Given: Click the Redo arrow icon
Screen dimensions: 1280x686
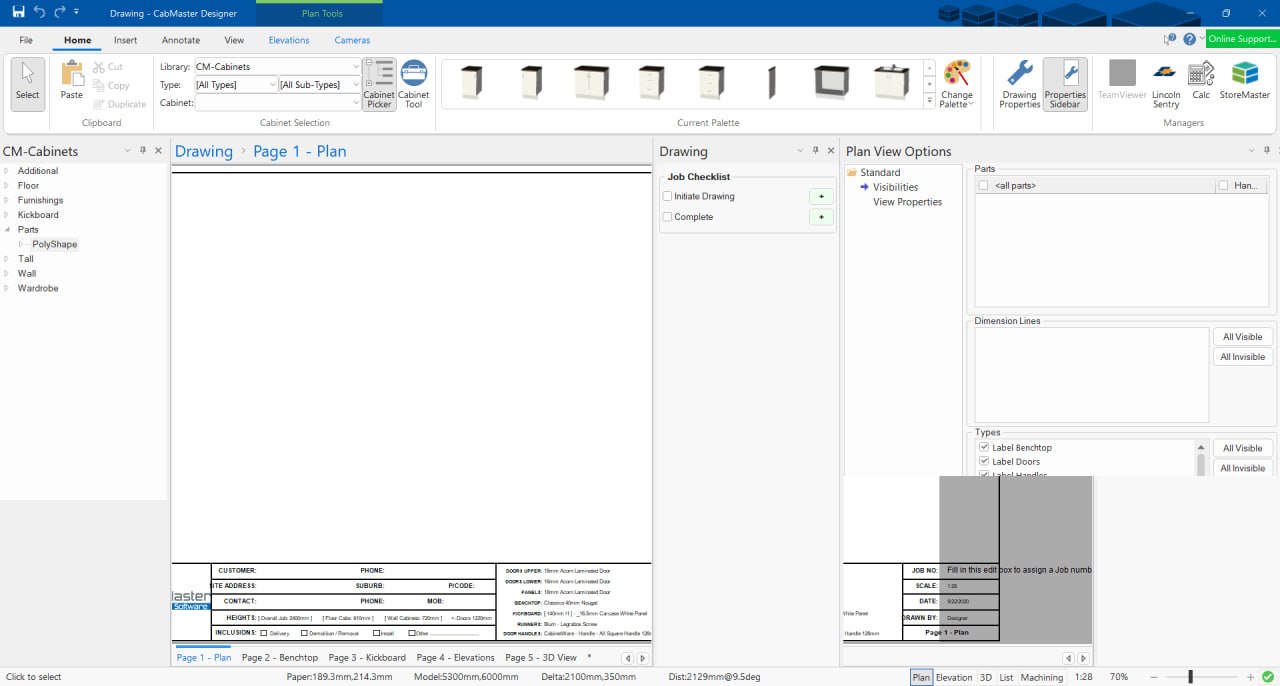Looking at the screenshot, I should (x=60, y=12).
